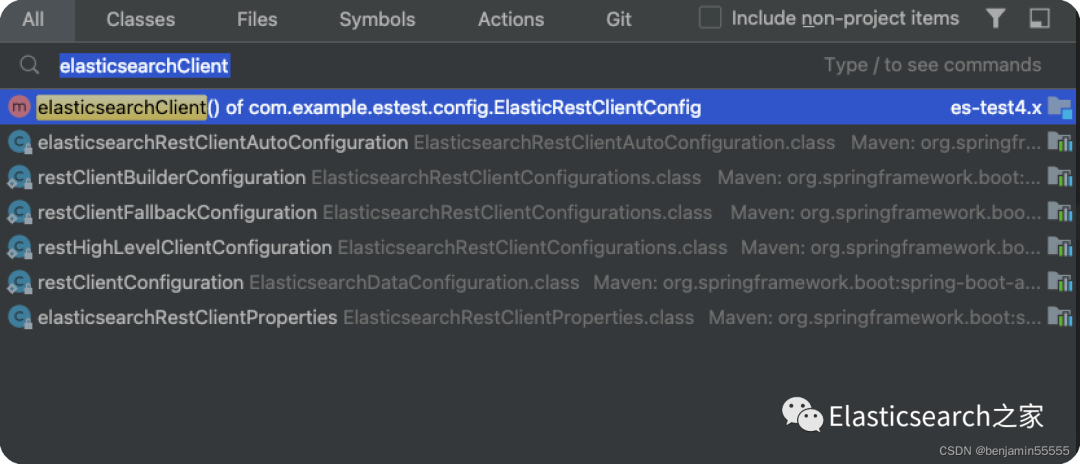1080x464 pixels.
Task: Select the restClientFallbackConfiguration result
Action: click(177, 213)
